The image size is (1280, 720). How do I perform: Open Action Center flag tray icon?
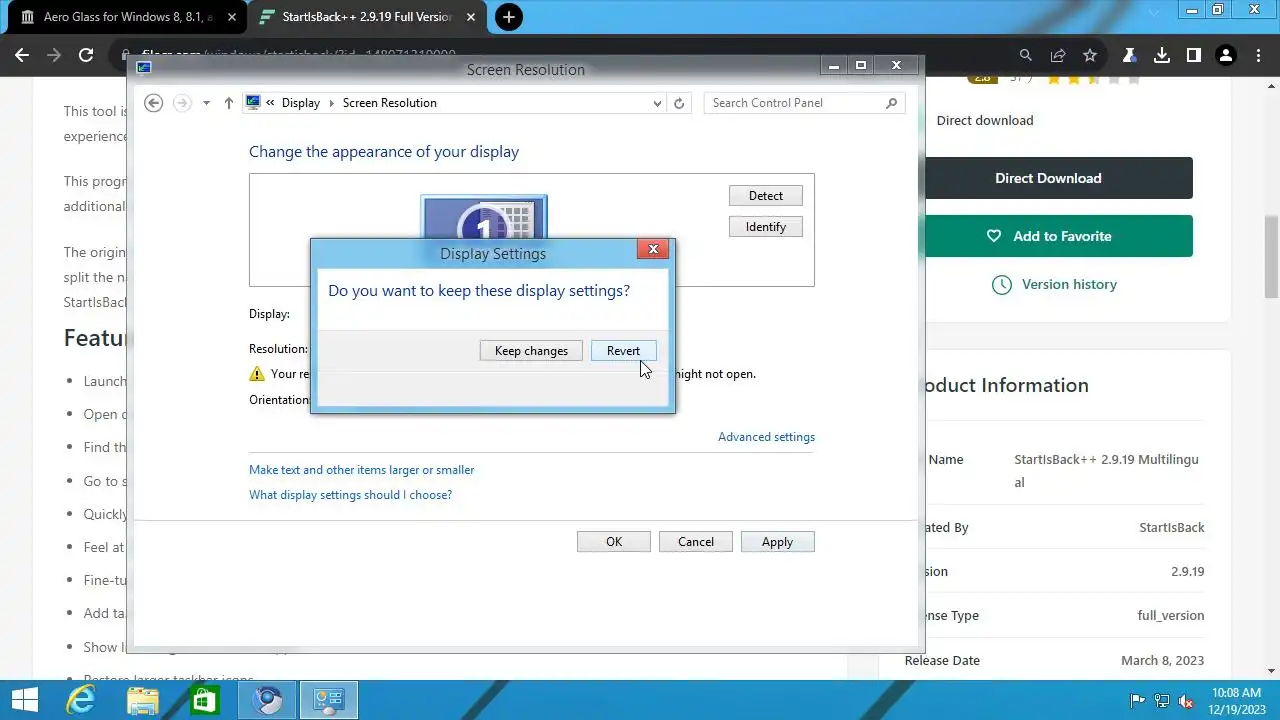(x=1138, y=701)
